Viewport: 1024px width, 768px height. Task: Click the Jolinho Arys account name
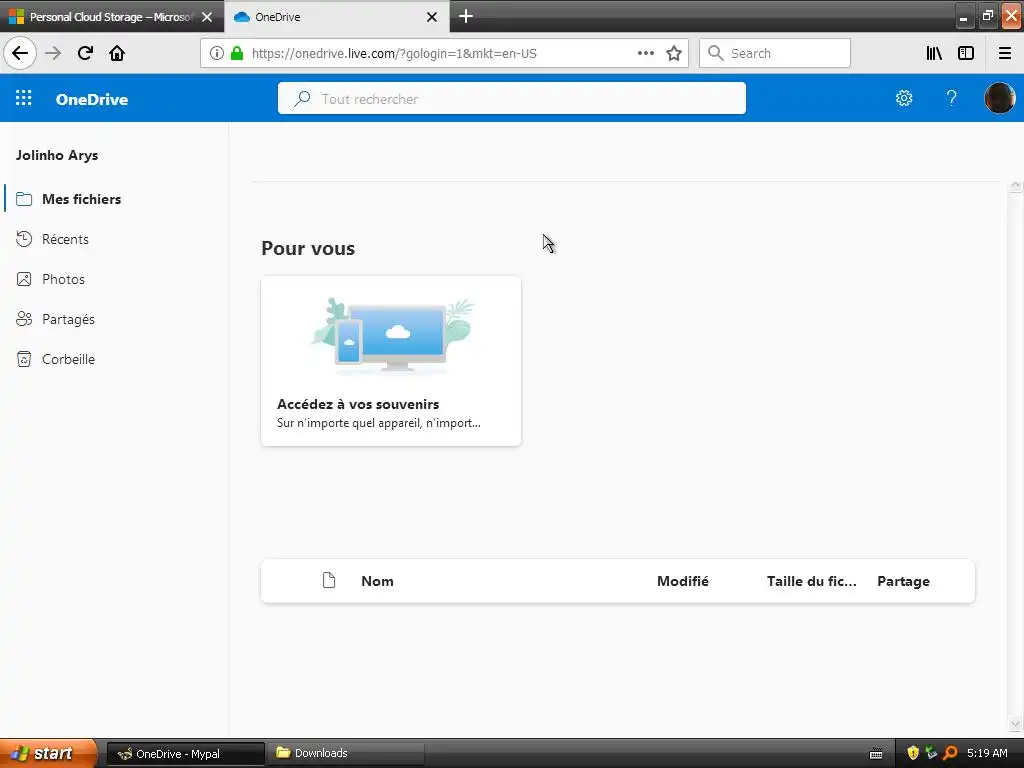click(x=57, y=155)
